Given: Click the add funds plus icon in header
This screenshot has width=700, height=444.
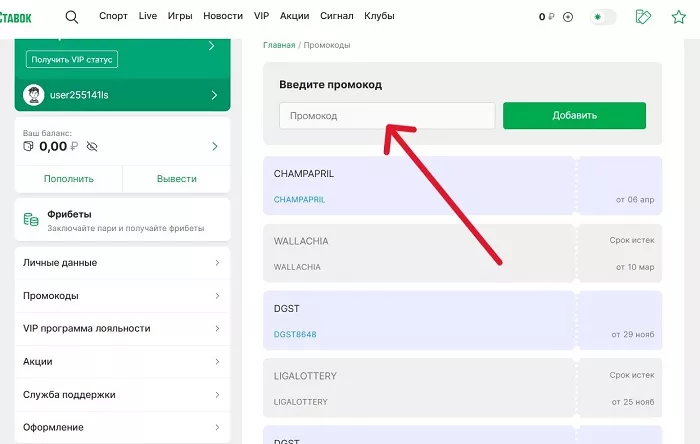Looking at the screenshot, I should (x=568, y=17).
